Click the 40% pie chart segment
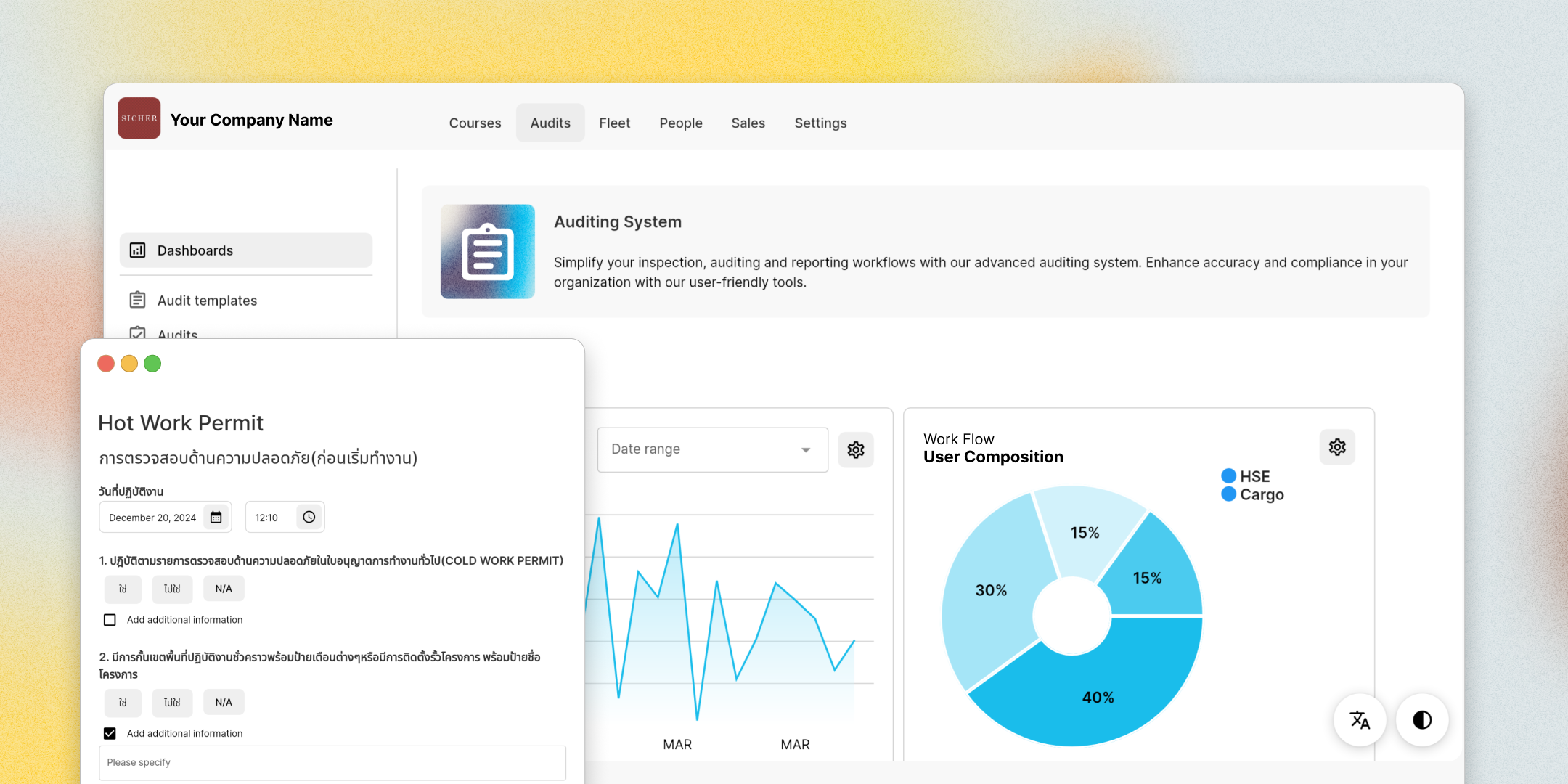Image resolution: width=1568 pixels, height=784 pixels. click(x=1098, y=697)
